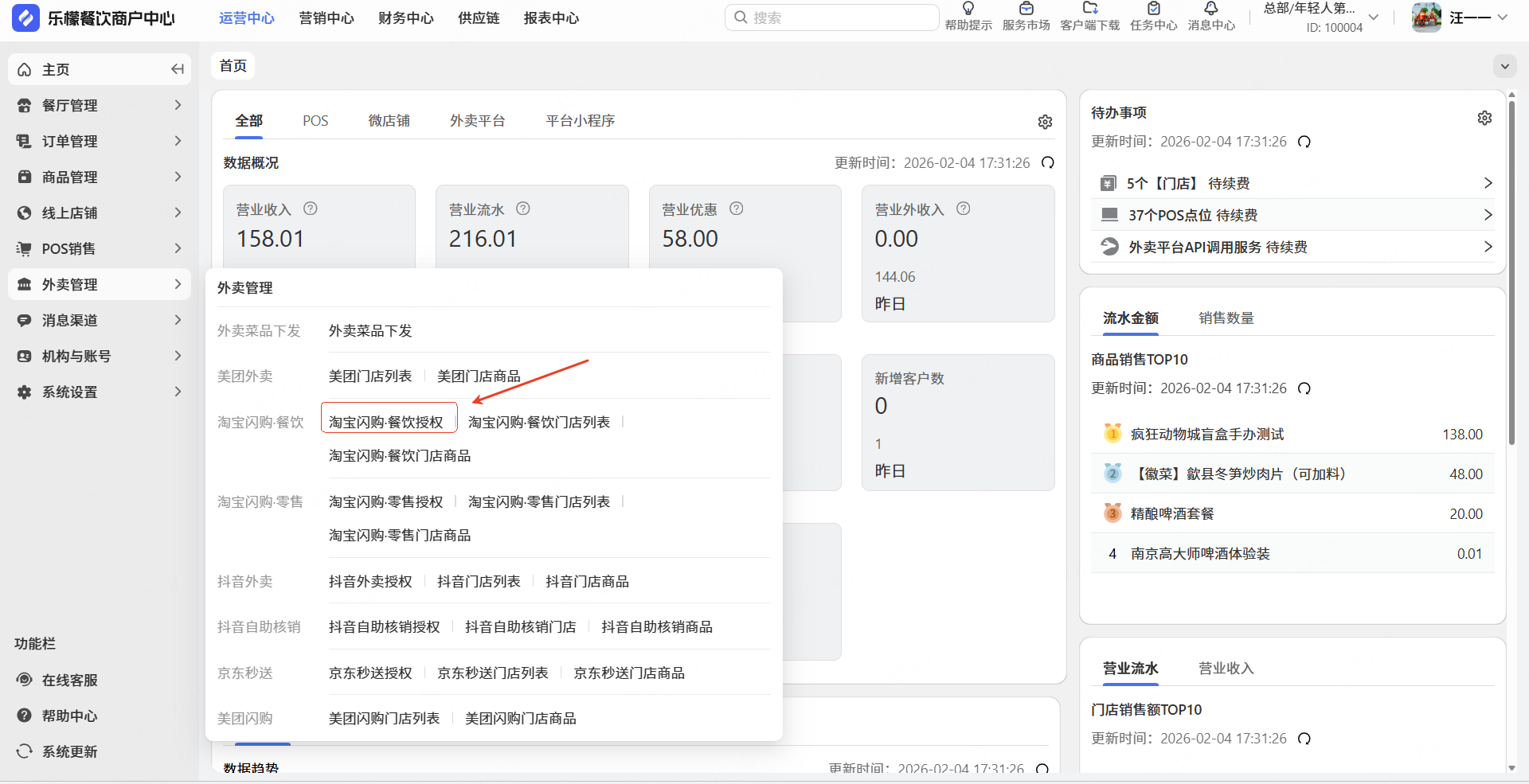Switch to 财务中心 top menu
Viewport: 1529px width, 784px height.
(406, 18)
